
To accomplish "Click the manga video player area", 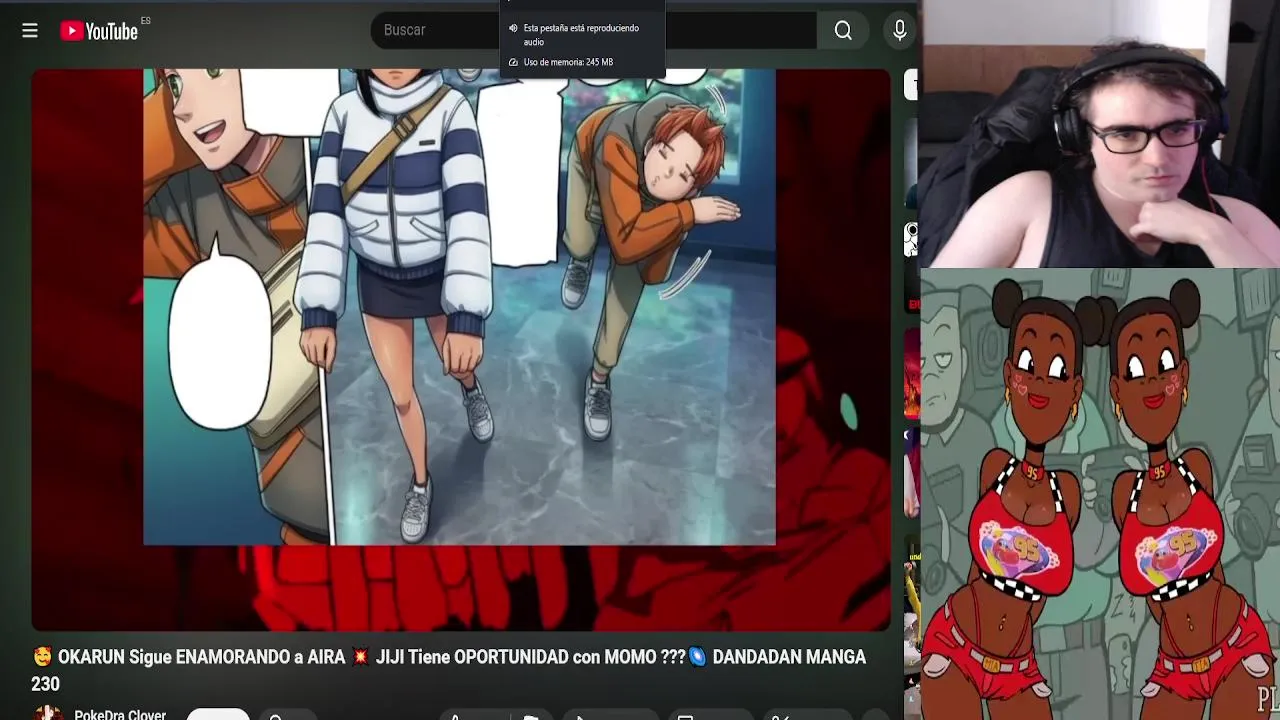I will coord(460,349).
